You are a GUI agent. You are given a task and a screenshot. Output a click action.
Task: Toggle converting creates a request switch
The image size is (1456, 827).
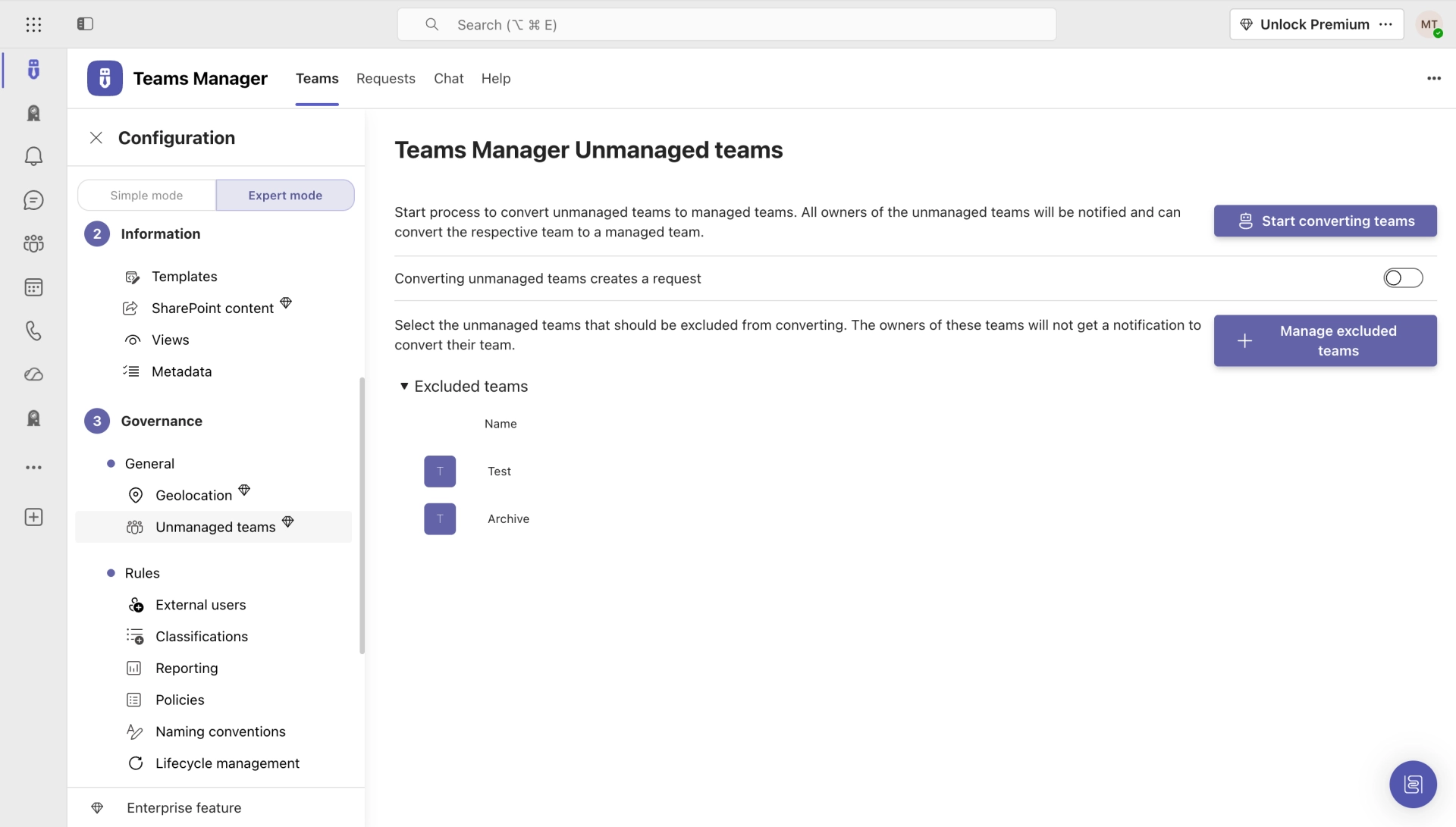pos(1403,278)
